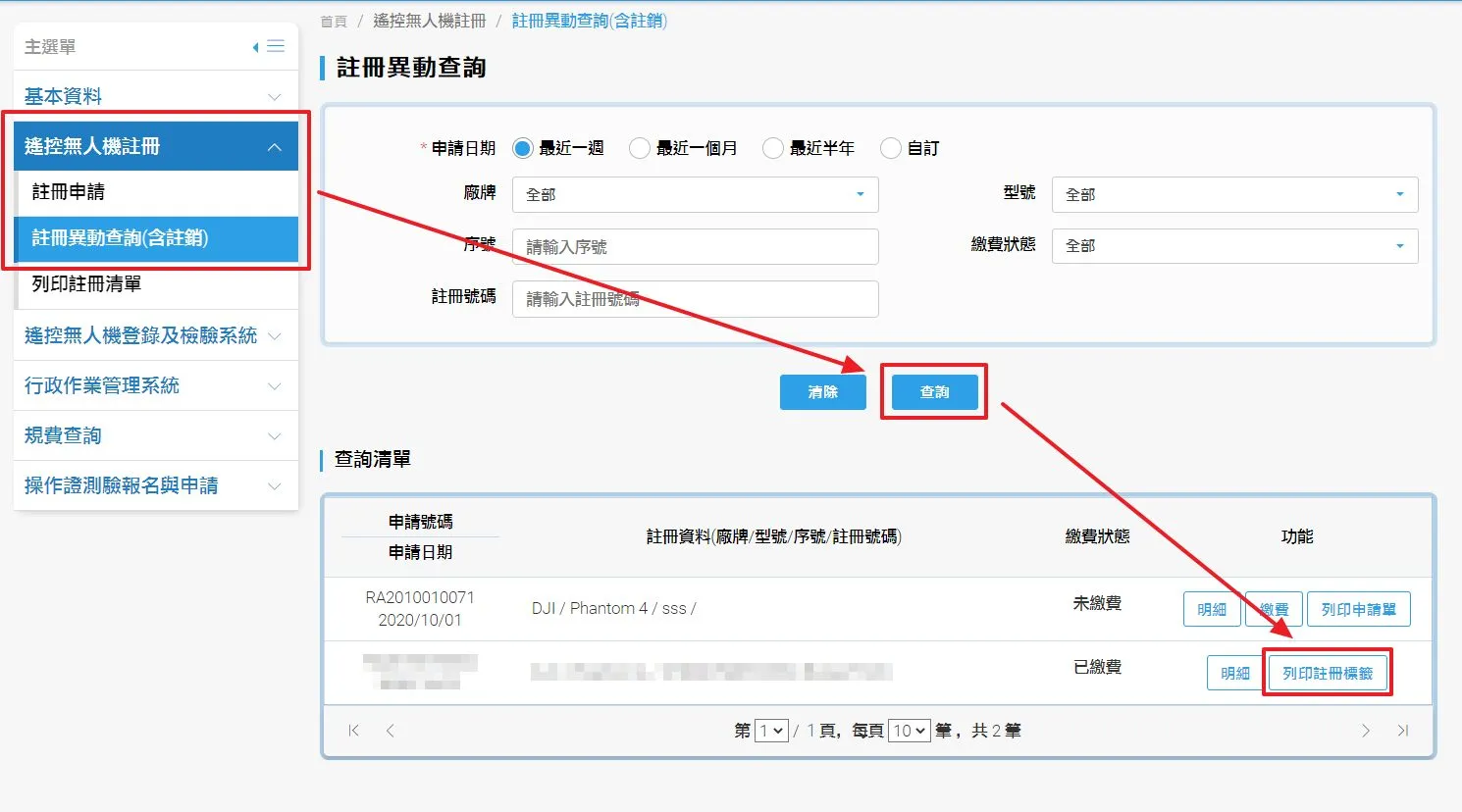Open 註冊申請 menu item
The image size is (1462, 812).
[157, 192]
